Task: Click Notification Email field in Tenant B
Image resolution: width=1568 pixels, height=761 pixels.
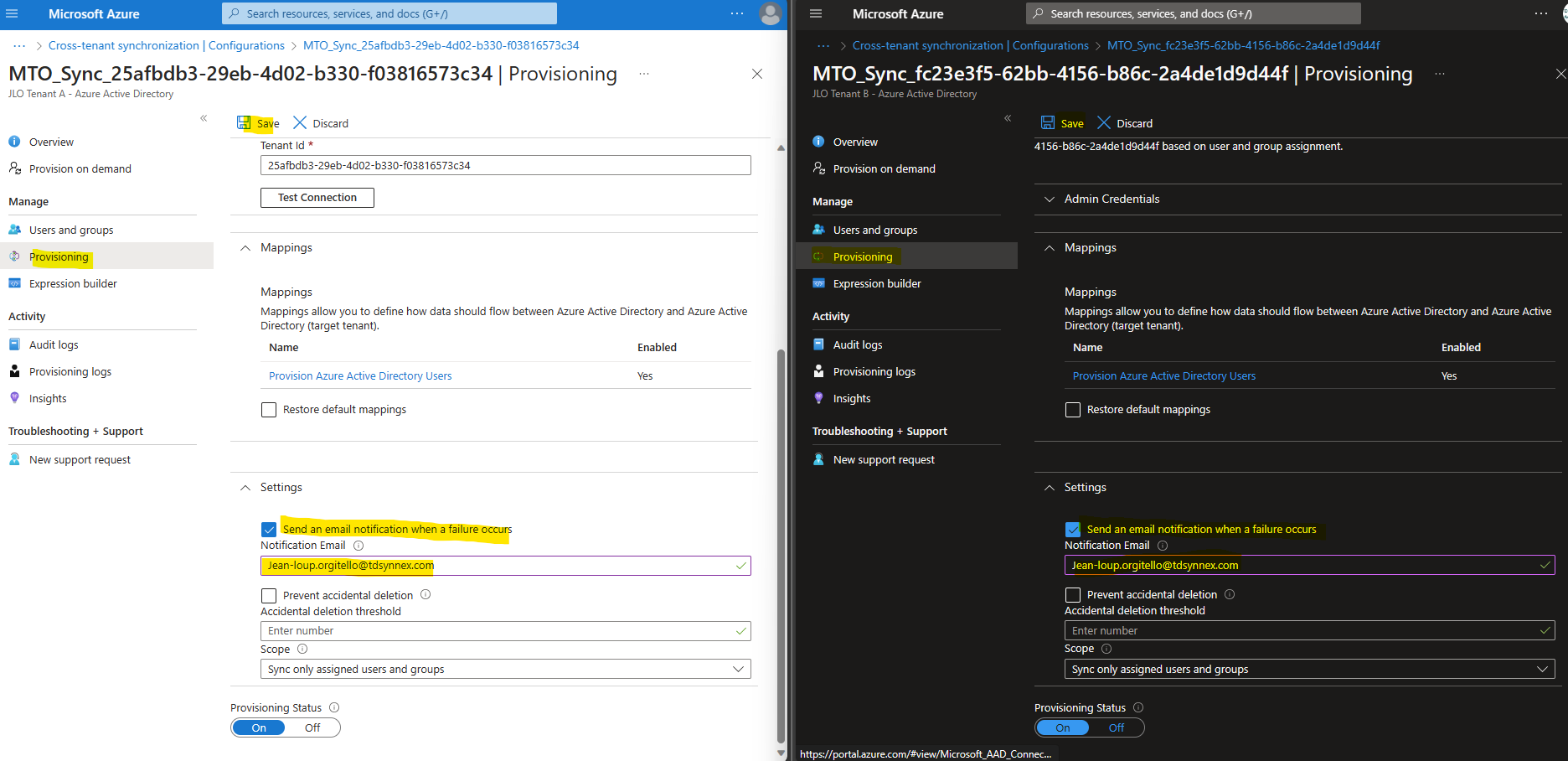Action: (x=1310, y=565)
